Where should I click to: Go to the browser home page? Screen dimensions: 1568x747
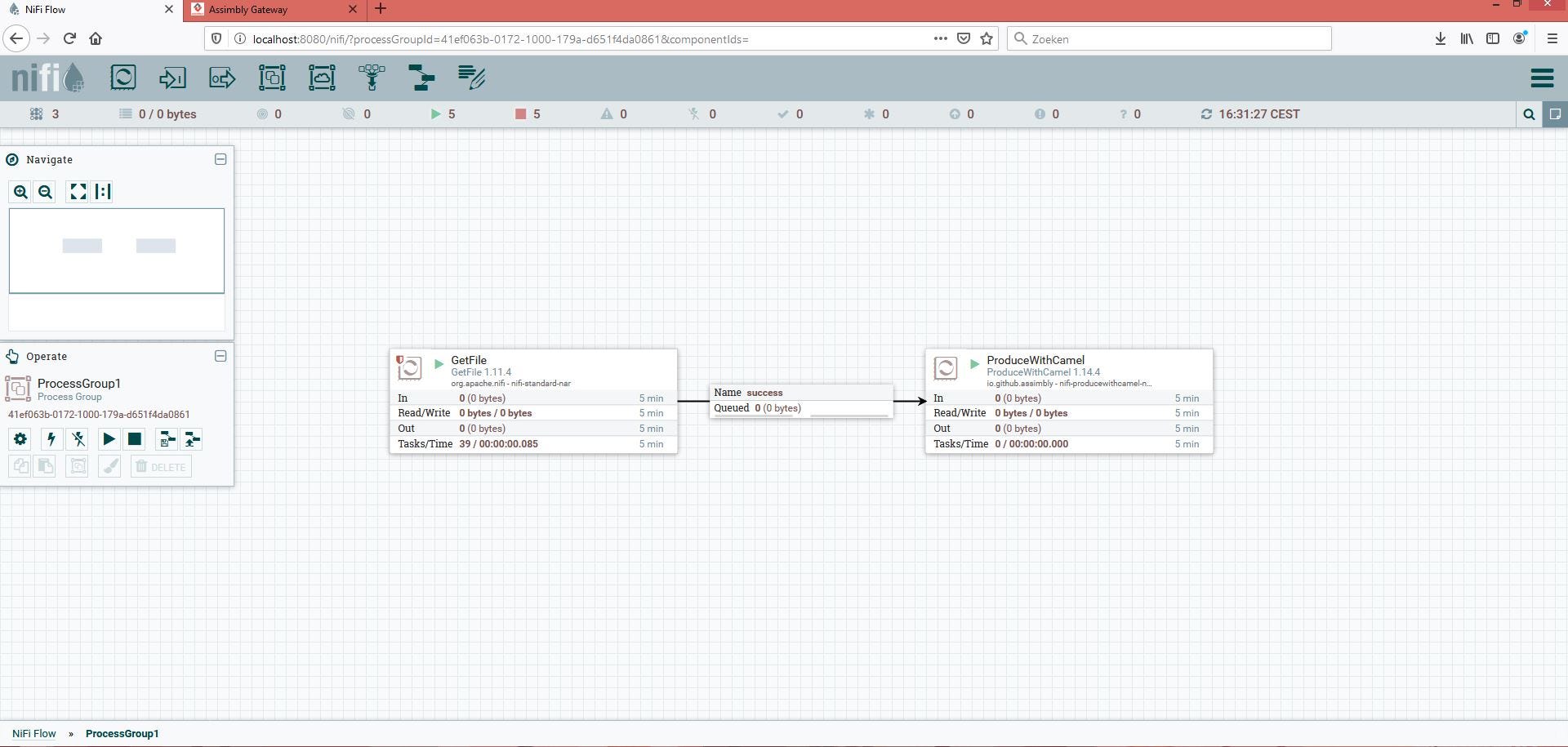pyautogui.click(x=96, y=38)
